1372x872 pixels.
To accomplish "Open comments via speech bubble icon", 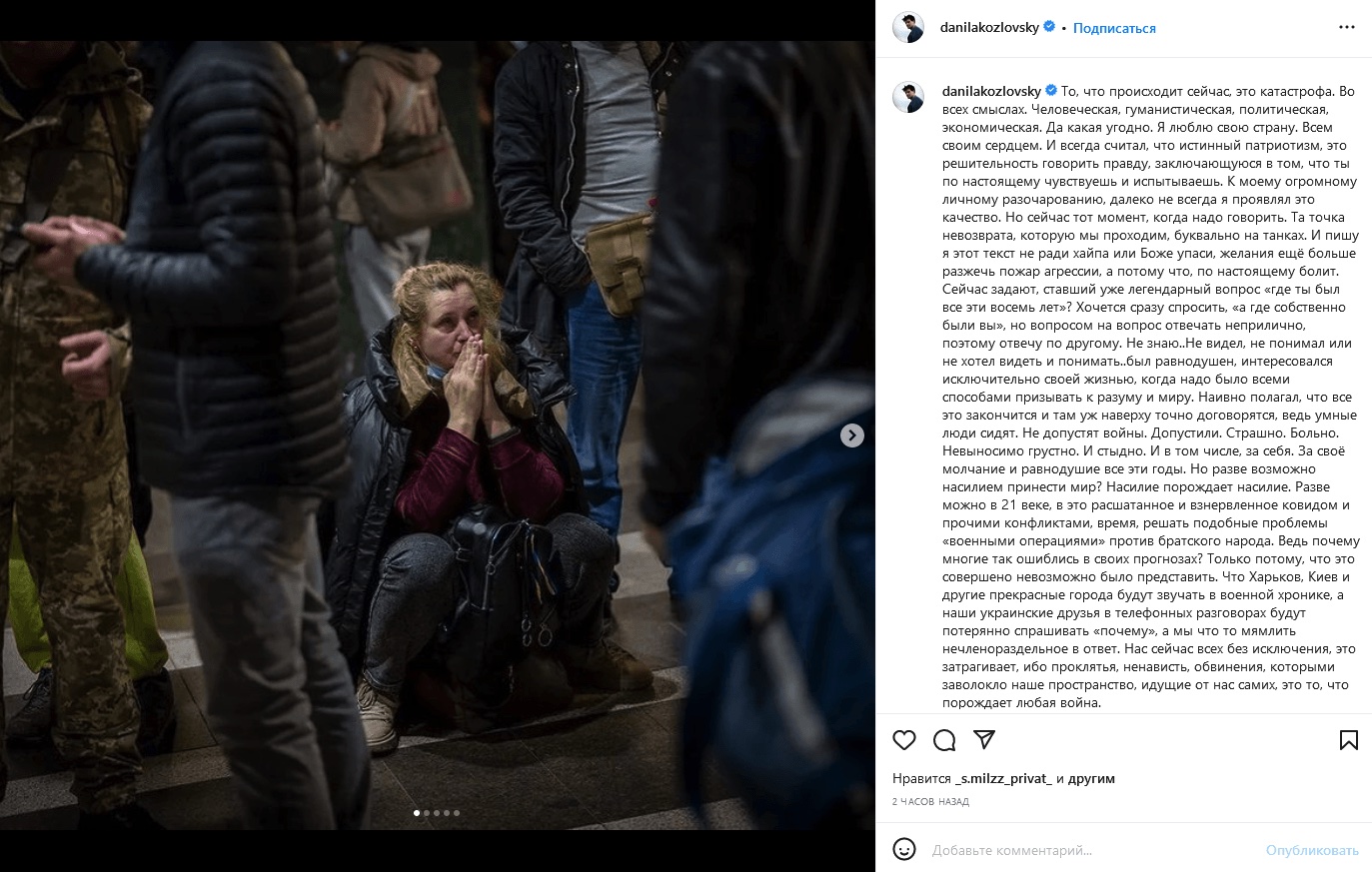I will [x=944, y=740].
